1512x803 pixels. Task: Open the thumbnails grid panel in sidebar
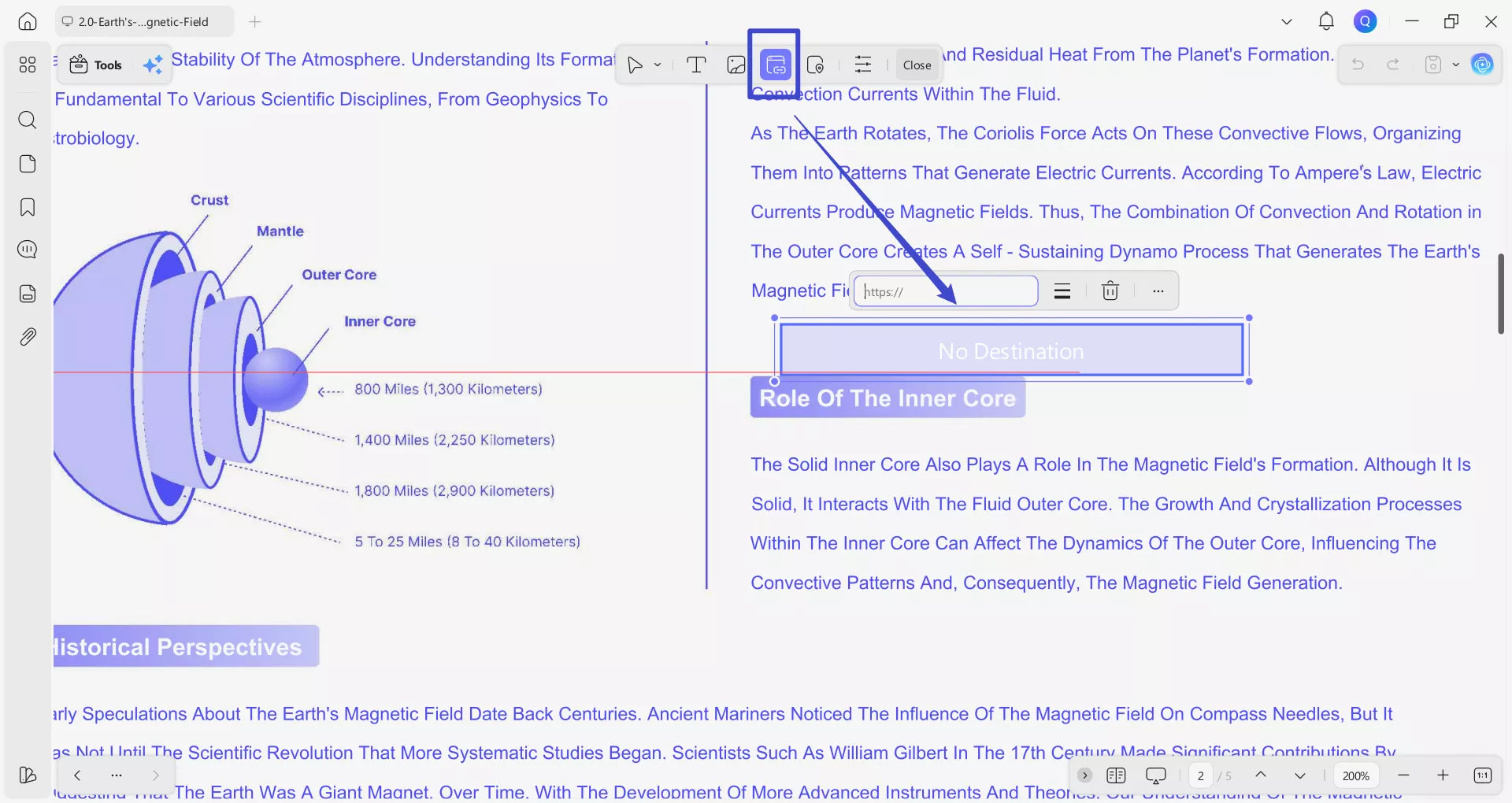point(28,65)
